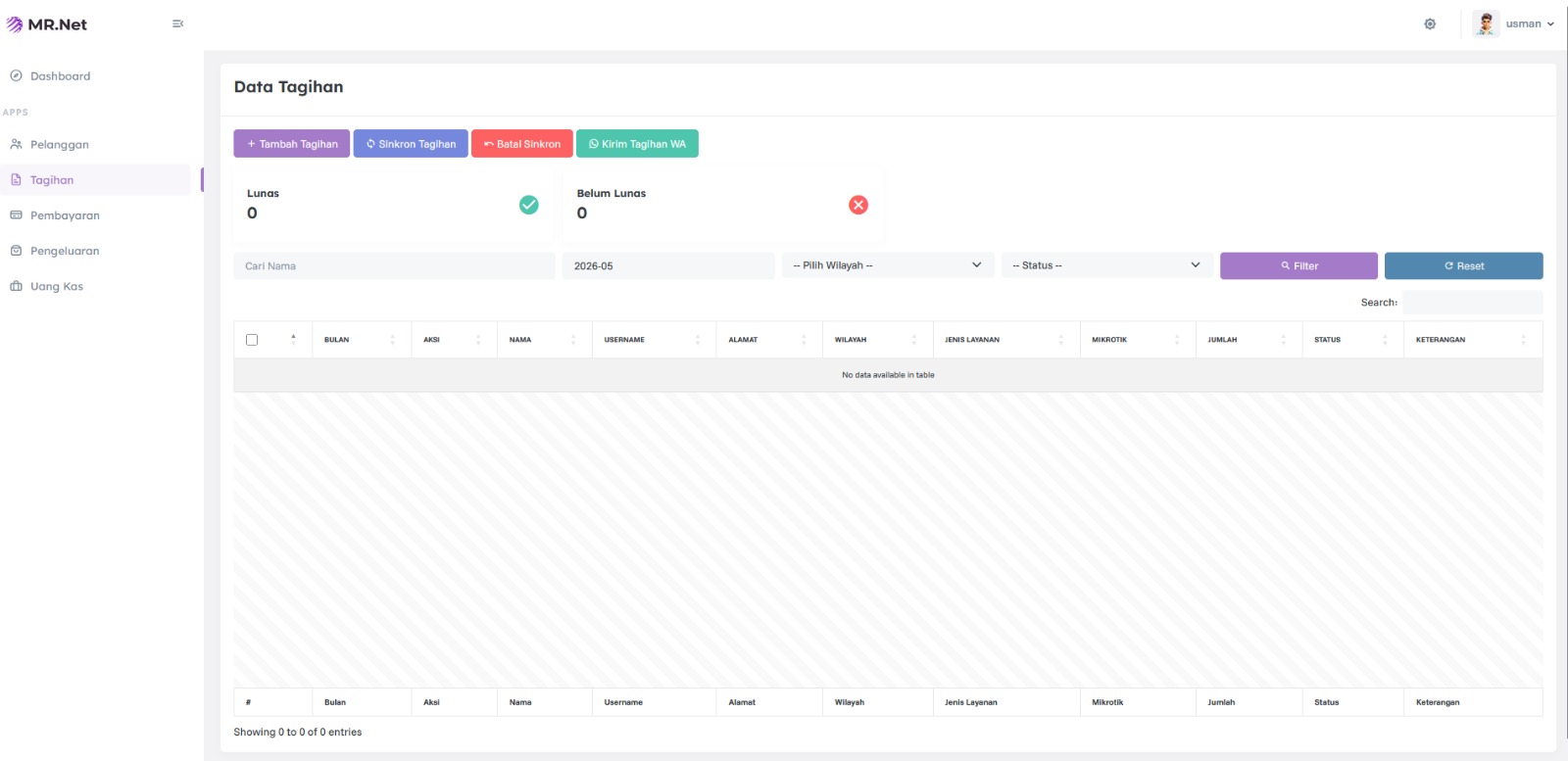The height and width of the screenshot is (761, 1568).
Task: Click the Pembayaran card icon
Action: click(x=16, y=215)
